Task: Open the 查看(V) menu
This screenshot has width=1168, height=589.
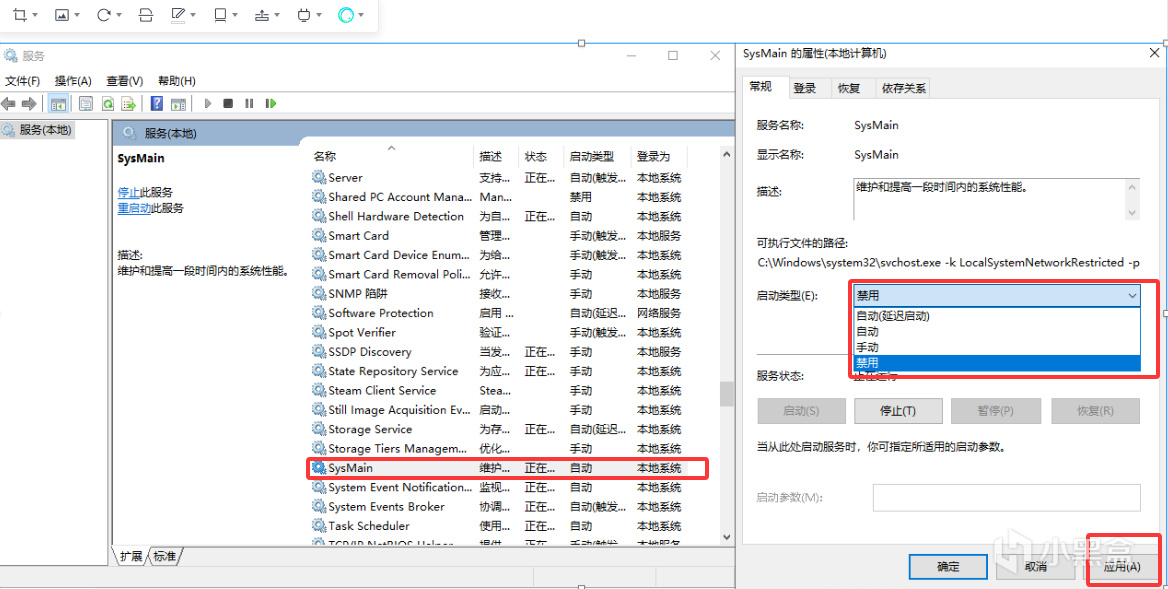Action: pos(124,80)
